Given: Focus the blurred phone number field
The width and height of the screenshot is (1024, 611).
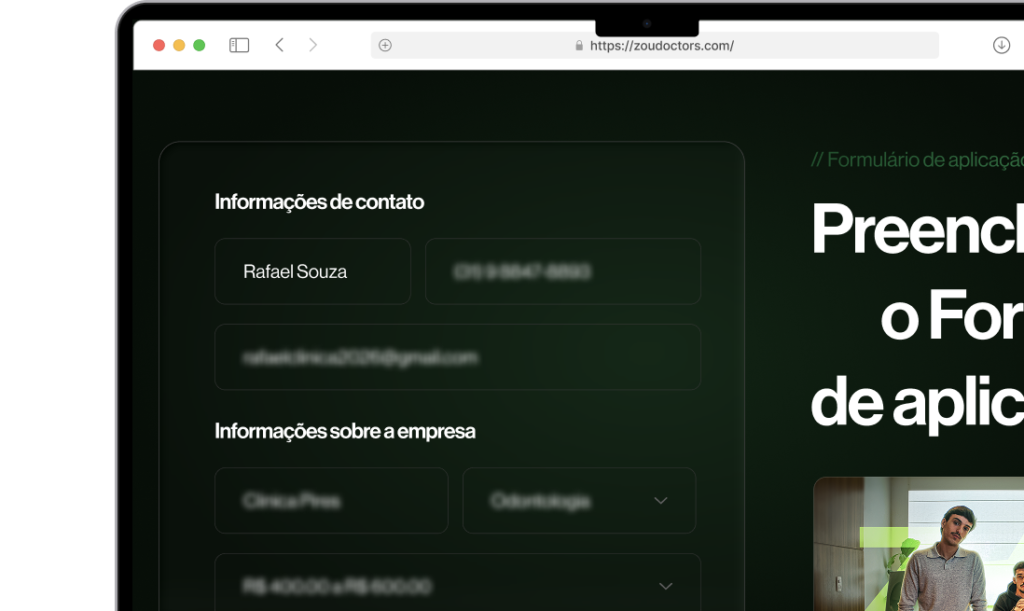Looking at the screenshot, I should [x=563, y=272].
